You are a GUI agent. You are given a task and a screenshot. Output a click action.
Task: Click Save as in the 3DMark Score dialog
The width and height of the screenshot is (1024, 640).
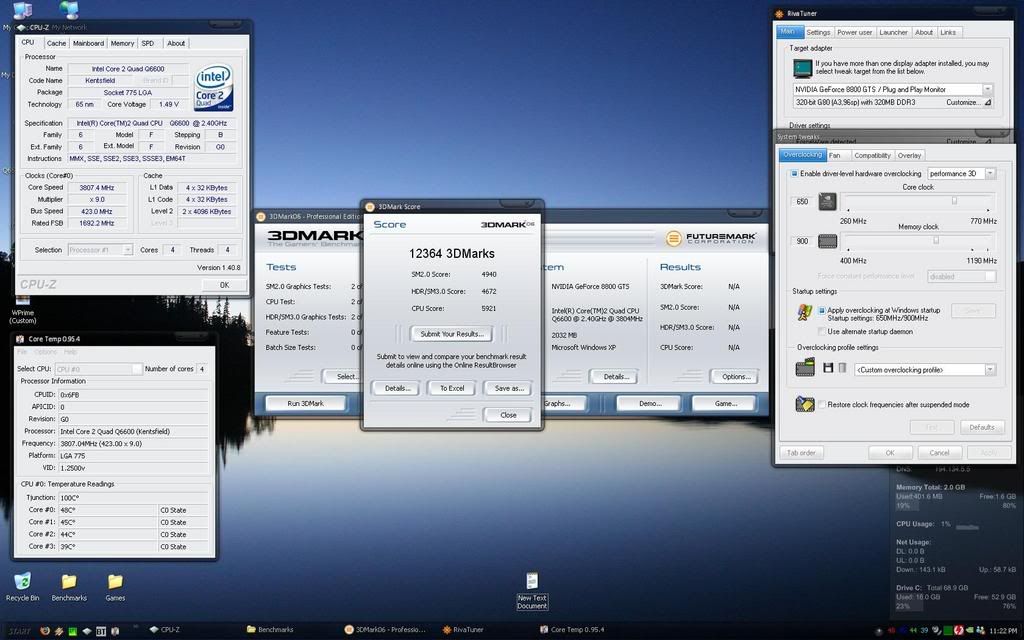coord(509,388)
